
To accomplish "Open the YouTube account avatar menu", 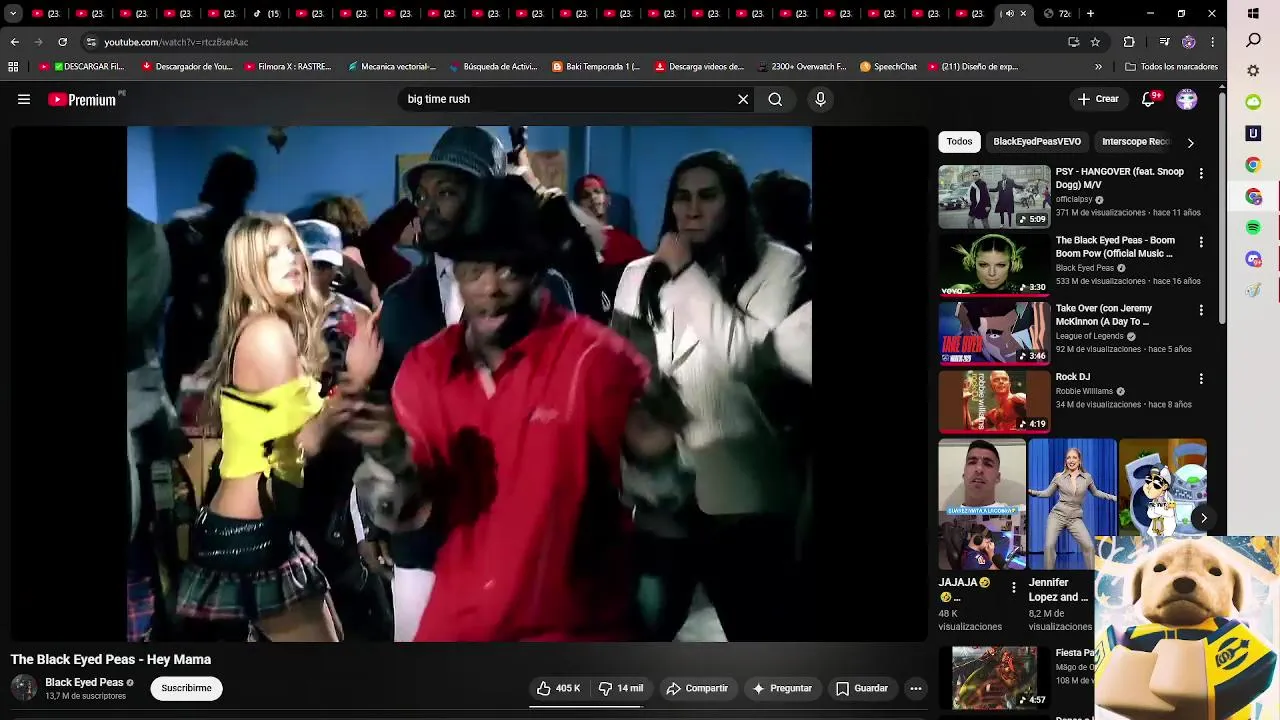I will pos(1187,99).
